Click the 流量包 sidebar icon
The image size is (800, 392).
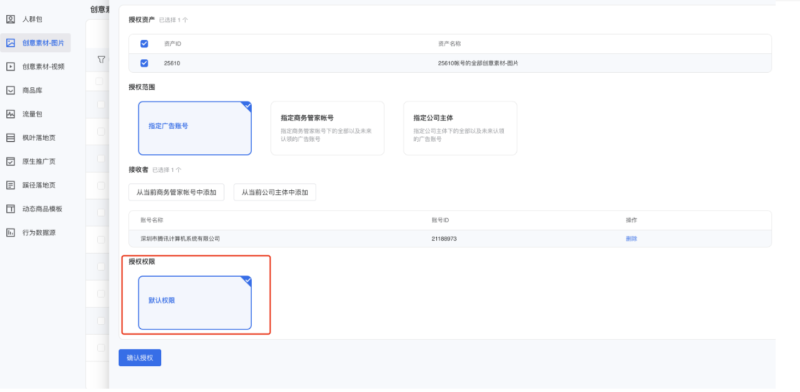click(10, 114)
